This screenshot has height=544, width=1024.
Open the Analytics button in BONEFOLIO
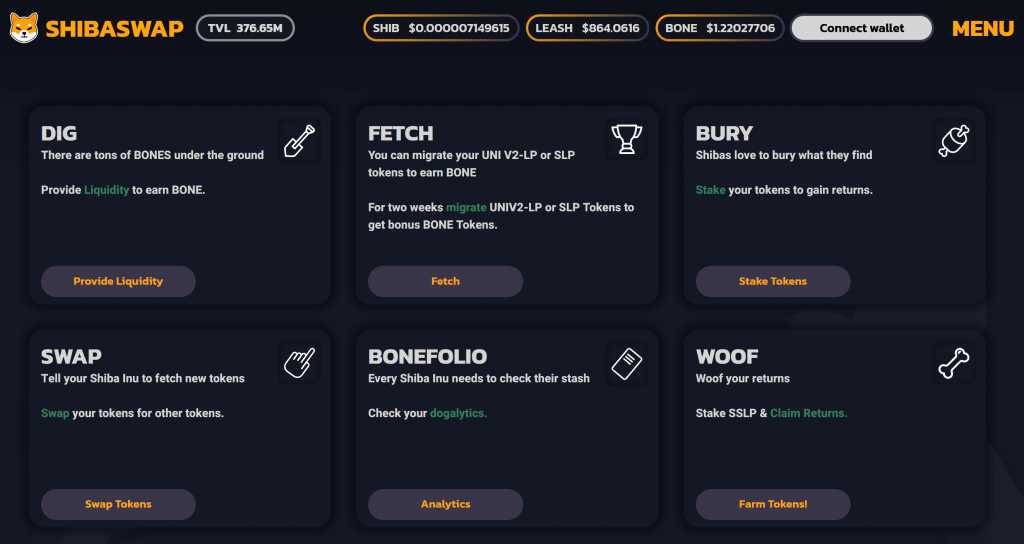pos(445,504)
